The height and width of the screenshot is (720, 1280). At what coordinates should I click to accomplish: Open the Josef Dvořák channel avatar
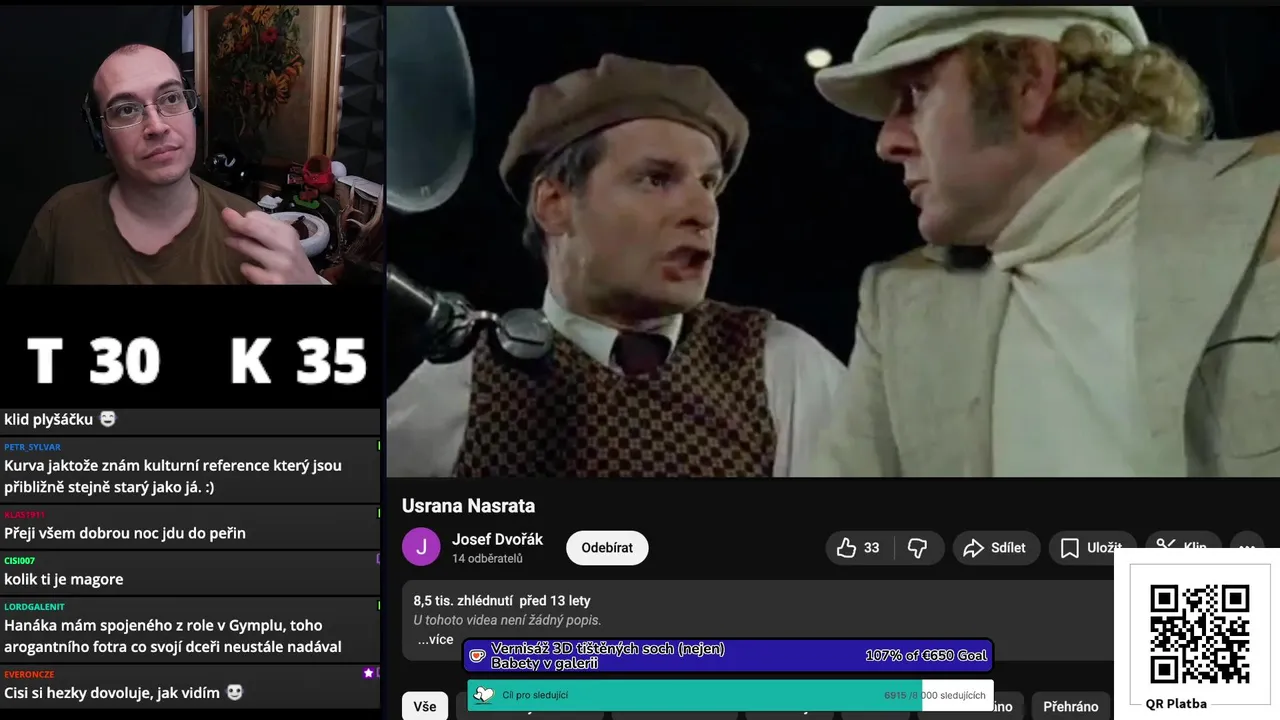(x=421, y=547)
